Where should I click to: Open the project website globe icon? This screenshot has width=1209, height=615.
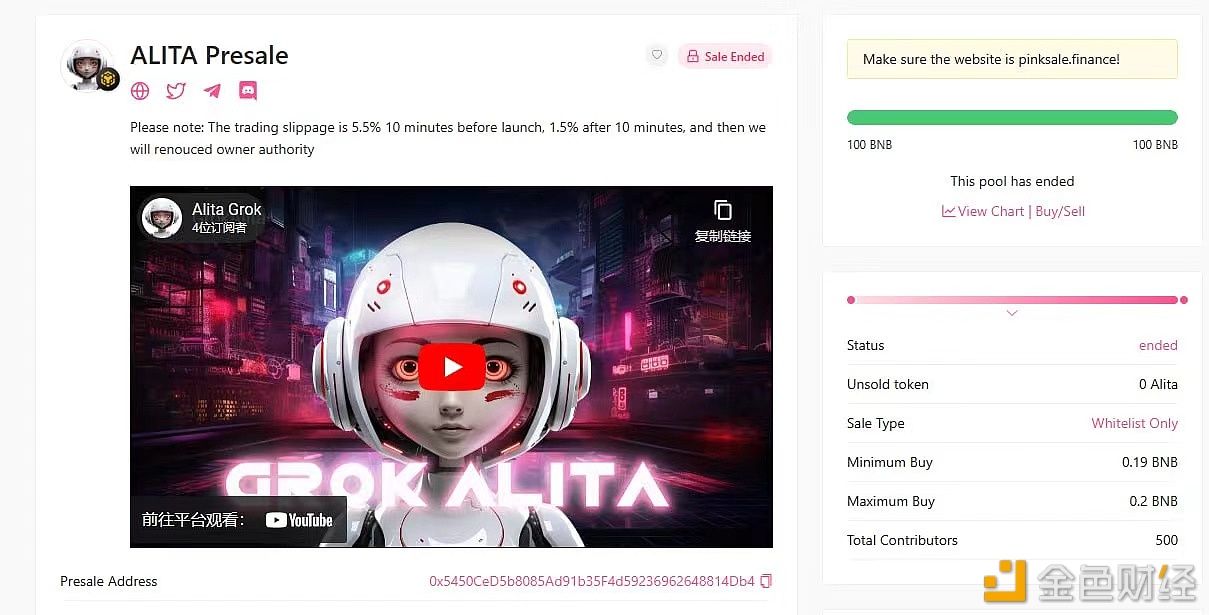140,91
